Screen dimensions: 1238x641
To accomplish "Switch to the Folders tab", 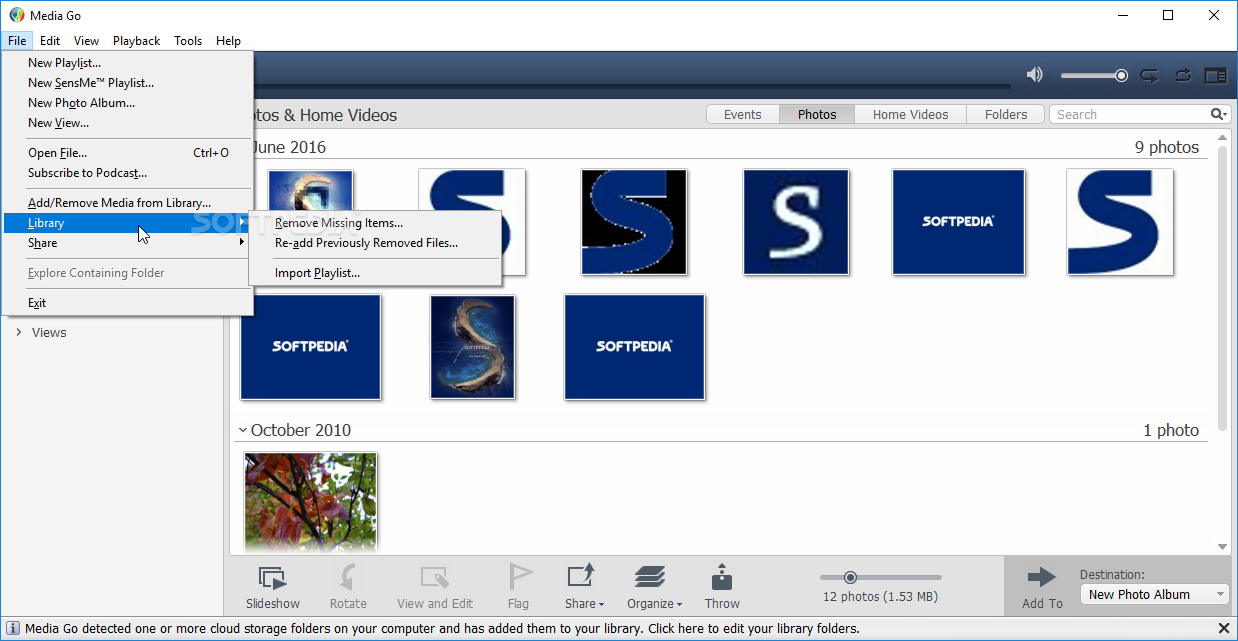I will [1006, 114].
